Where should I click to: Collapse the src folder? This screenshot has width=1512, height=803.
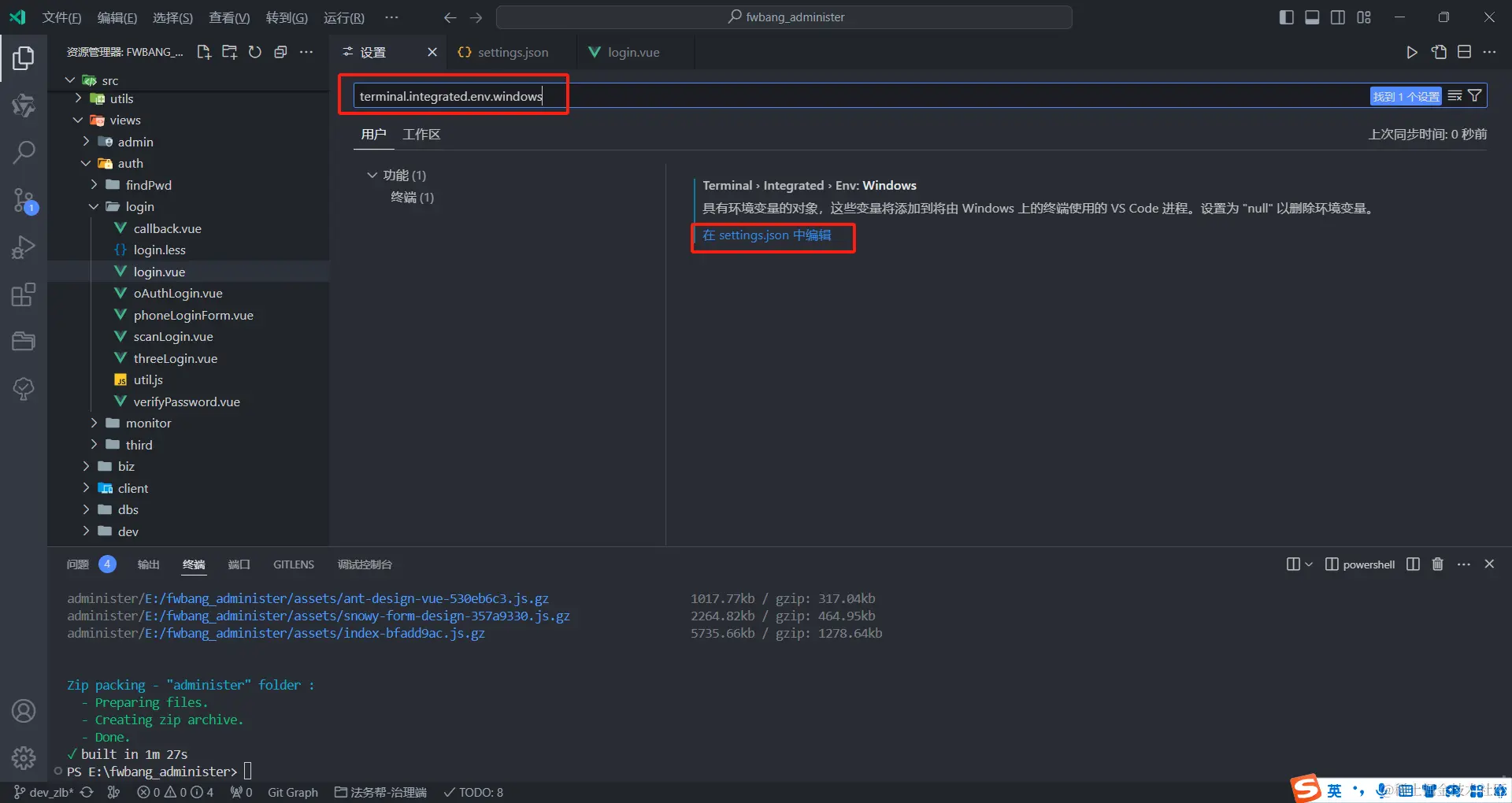[70, 80]
